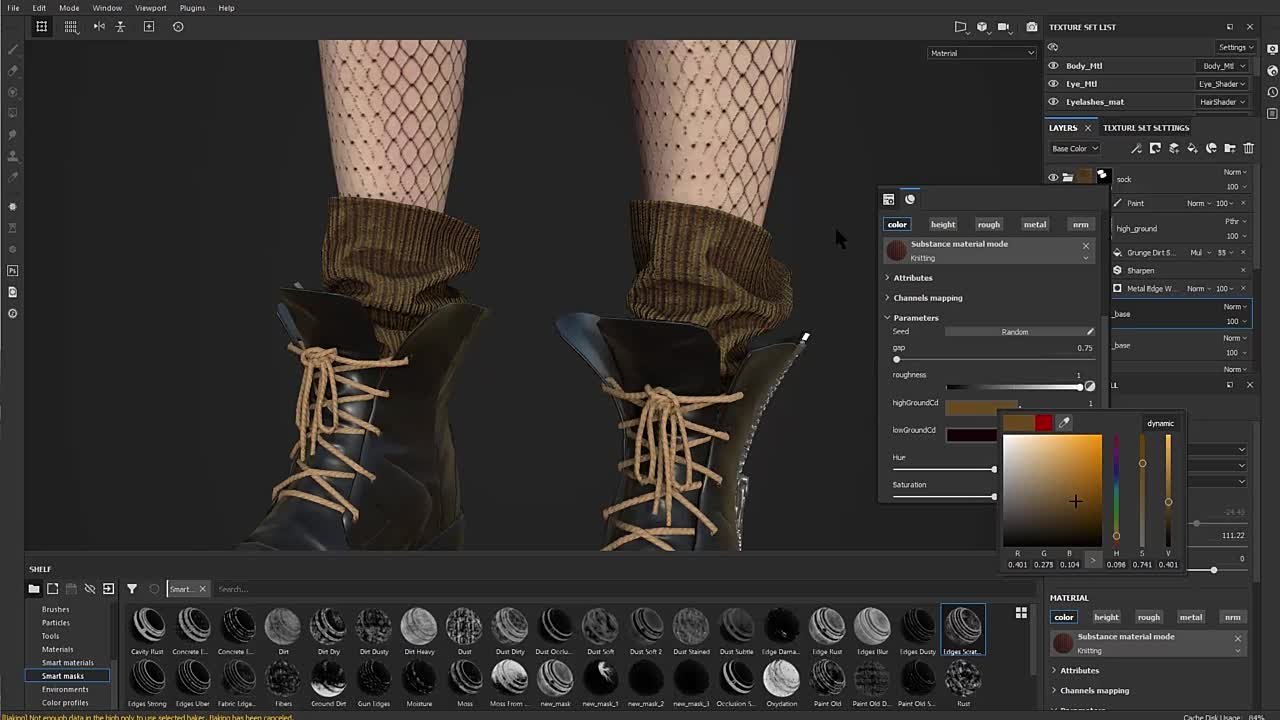Remove the Smart... shelf filter tag
Viewport: 1280px width, 720px height.
point(202,589)
